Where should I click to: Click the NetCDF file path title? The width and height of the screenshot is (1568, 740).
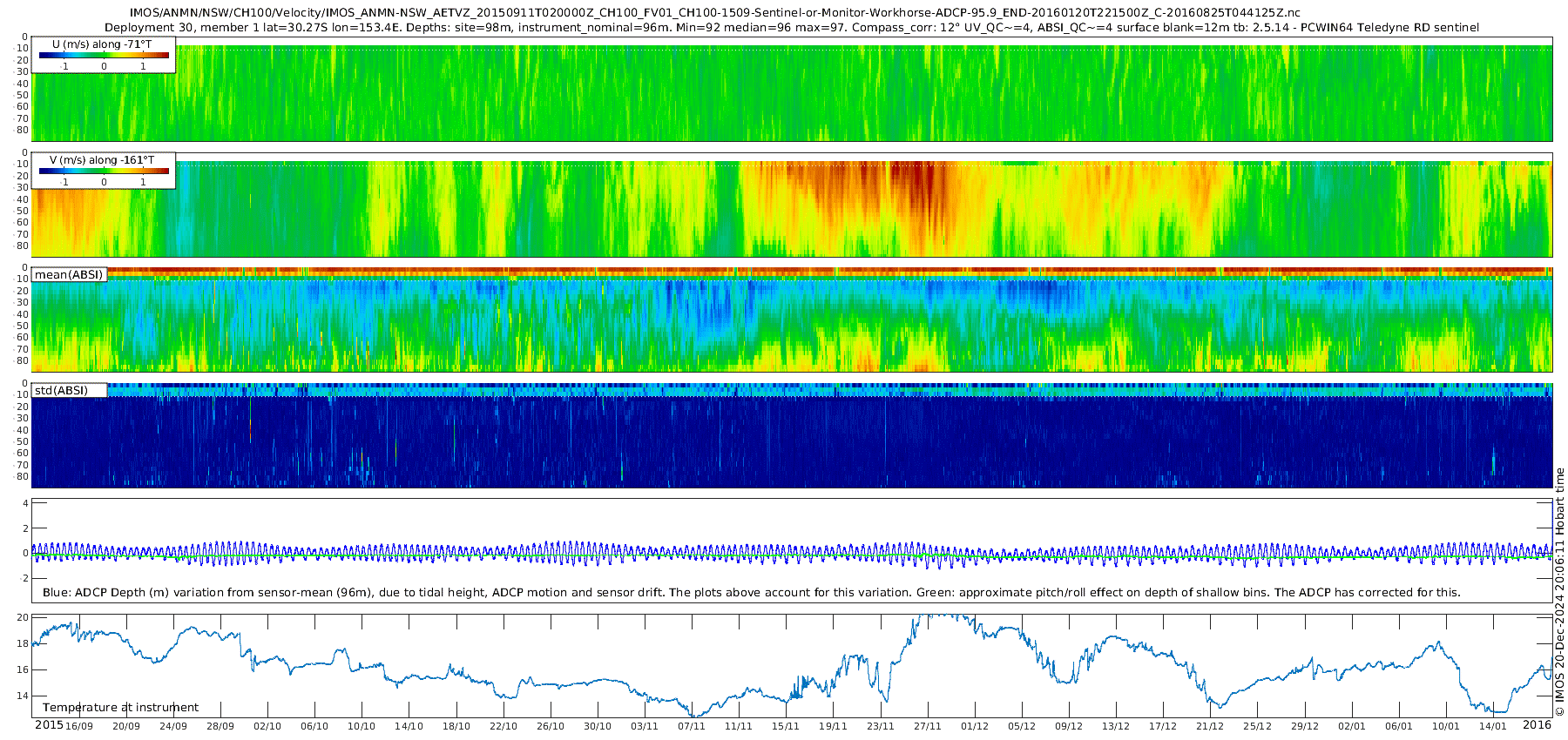pyautogui.click(x=714, y=13)
